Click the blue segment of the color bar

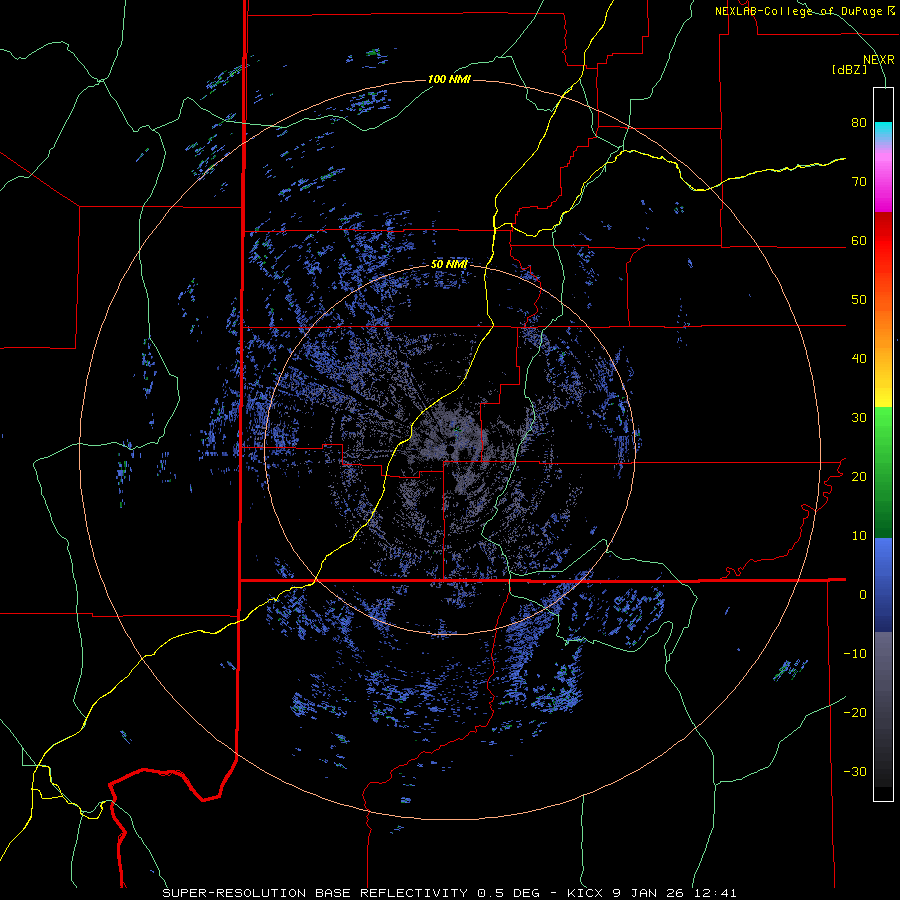click(883, 584)
